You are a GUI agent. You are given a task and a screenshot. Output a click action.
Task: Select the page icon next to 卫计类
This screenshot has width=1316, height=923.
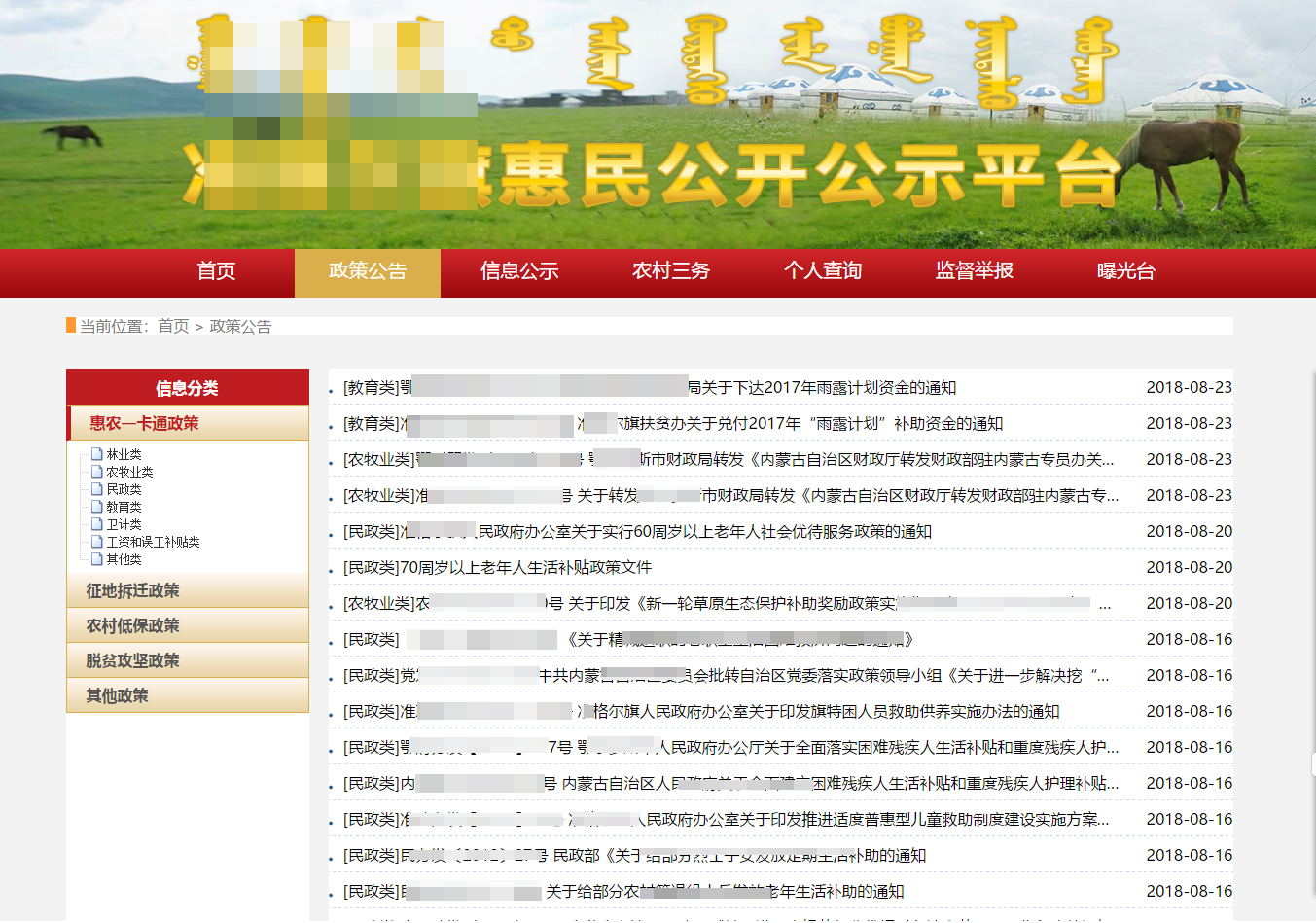click(97, 524)
